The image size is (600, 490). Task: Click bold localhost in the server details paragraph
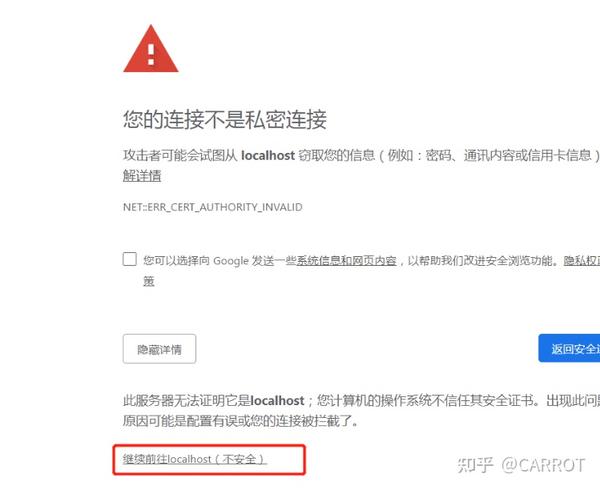coord(277,400)
